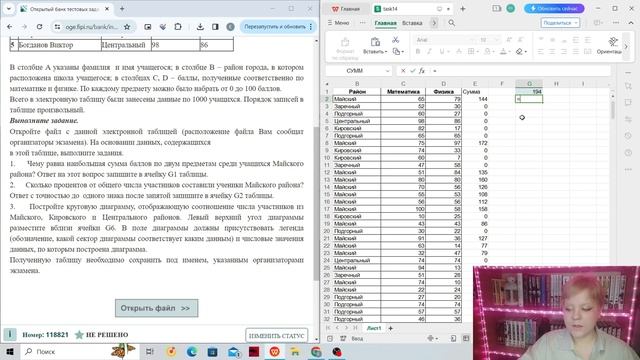
Task: Click the font color A icon
Action: [503, 51]
